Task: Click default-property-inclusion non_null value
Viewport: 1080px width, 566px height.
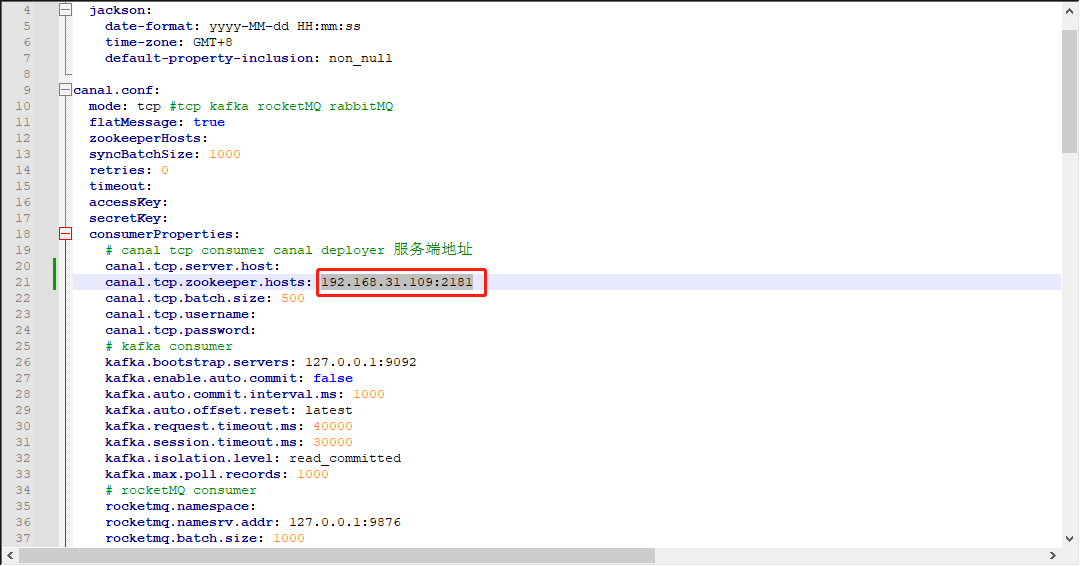Action: [360, 59]
